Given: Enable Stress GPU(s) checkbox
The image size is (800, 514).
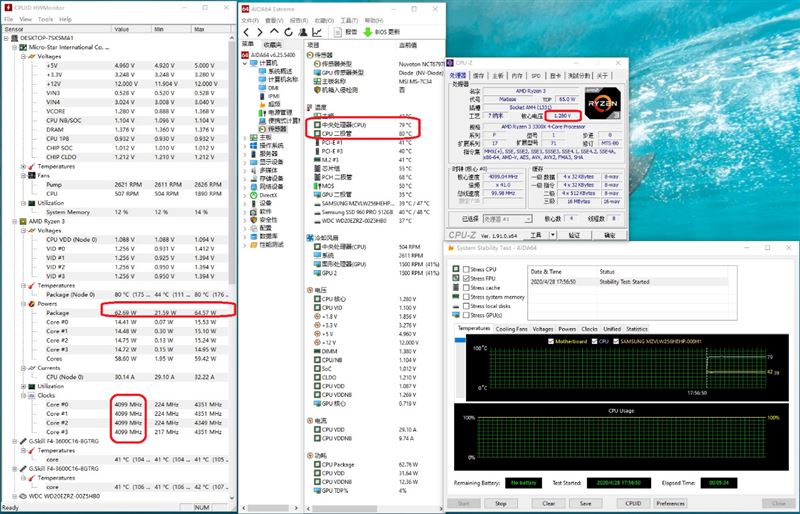Looking at the screenshot, I should point(466,315).
